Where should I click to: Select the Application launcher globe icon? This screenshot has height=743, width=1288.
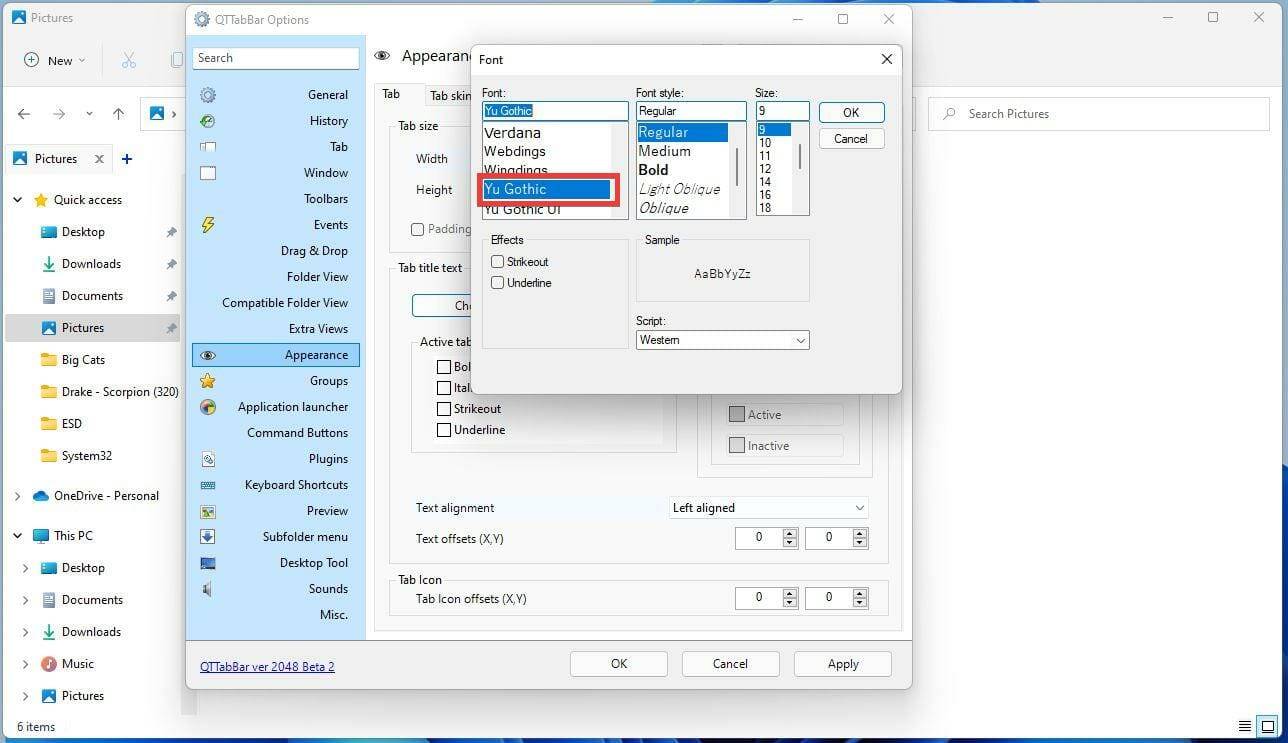(208, 407)
